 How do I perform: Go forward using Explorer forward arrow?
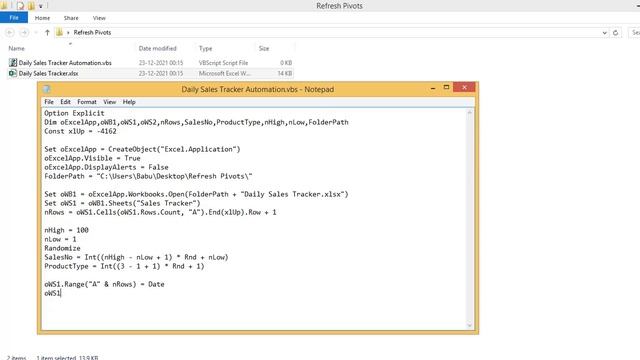24,33
